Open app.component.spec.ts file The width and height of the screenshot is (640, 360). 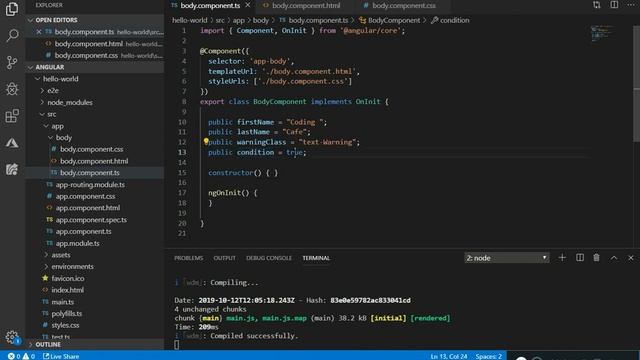tap(91, 220)
